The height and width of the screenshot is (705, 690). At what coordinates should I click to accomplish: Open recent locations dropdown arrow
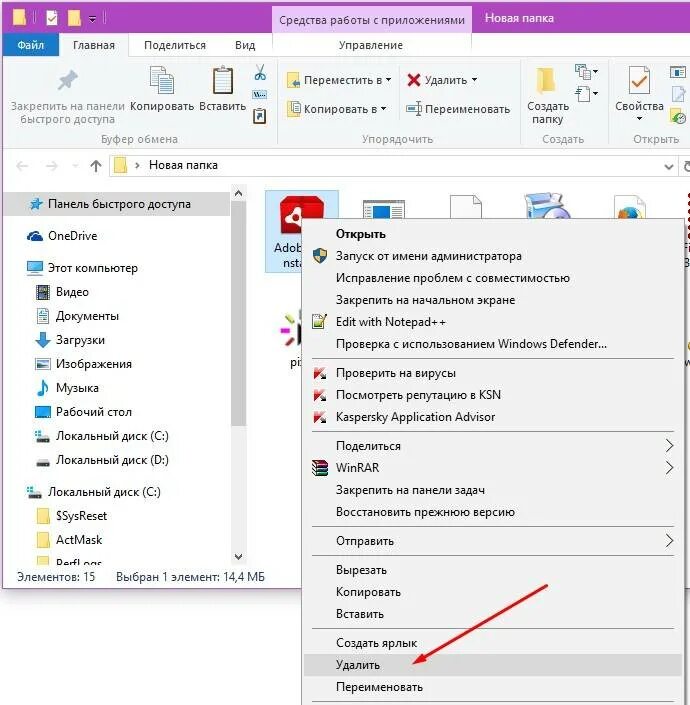pyautogui.click(x=75, y=167)
